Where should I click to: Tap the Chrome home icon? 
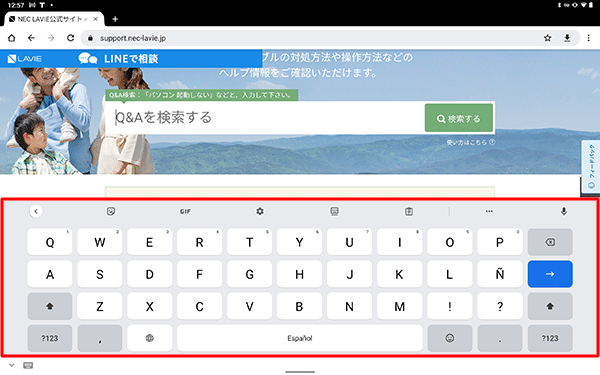[11, 38]
